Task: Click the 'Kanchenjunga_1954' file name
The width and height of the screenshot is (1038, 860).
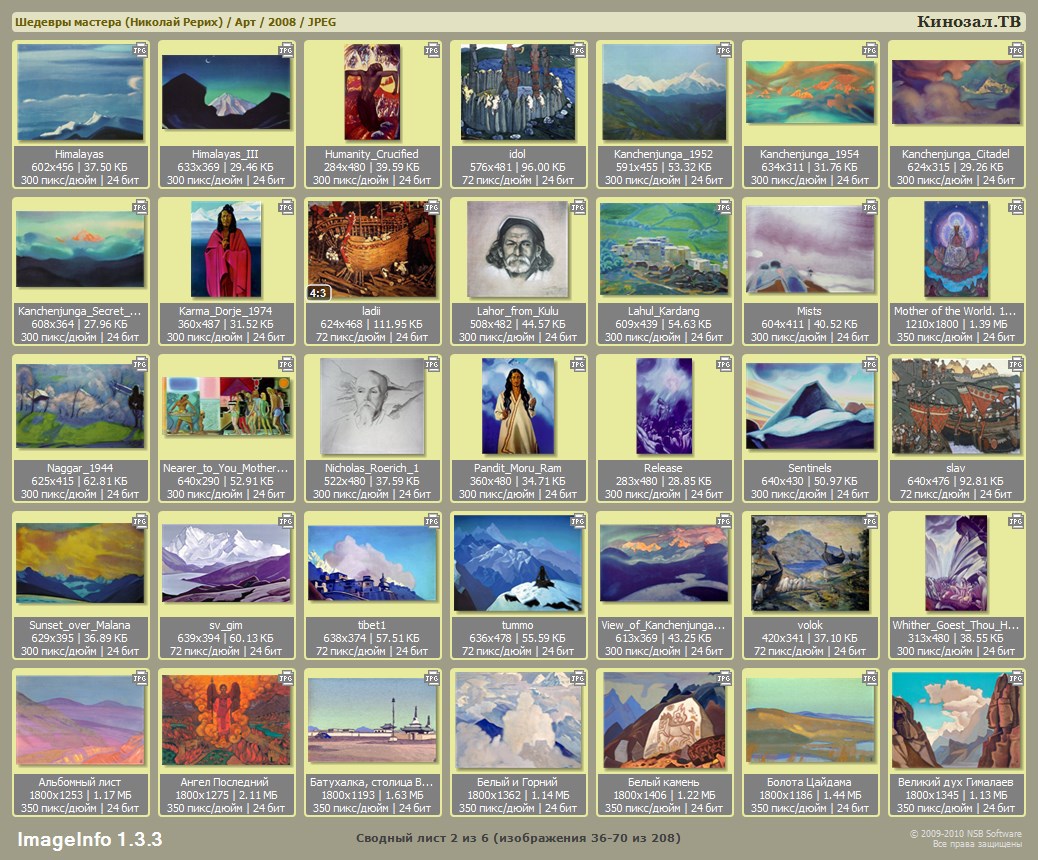Action: pyautogui.click(x=810, y=154)
